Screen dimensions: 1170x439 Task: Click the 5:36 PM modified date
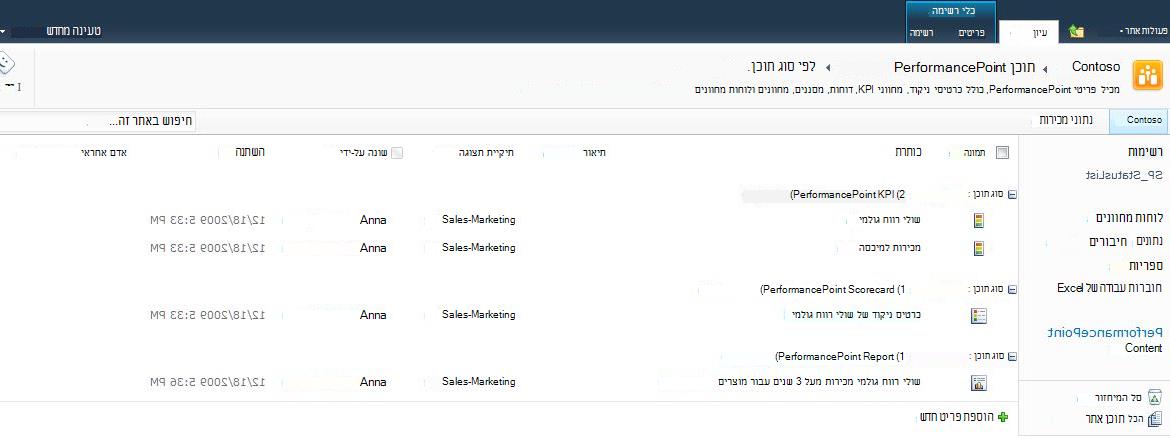coord(207,382)
